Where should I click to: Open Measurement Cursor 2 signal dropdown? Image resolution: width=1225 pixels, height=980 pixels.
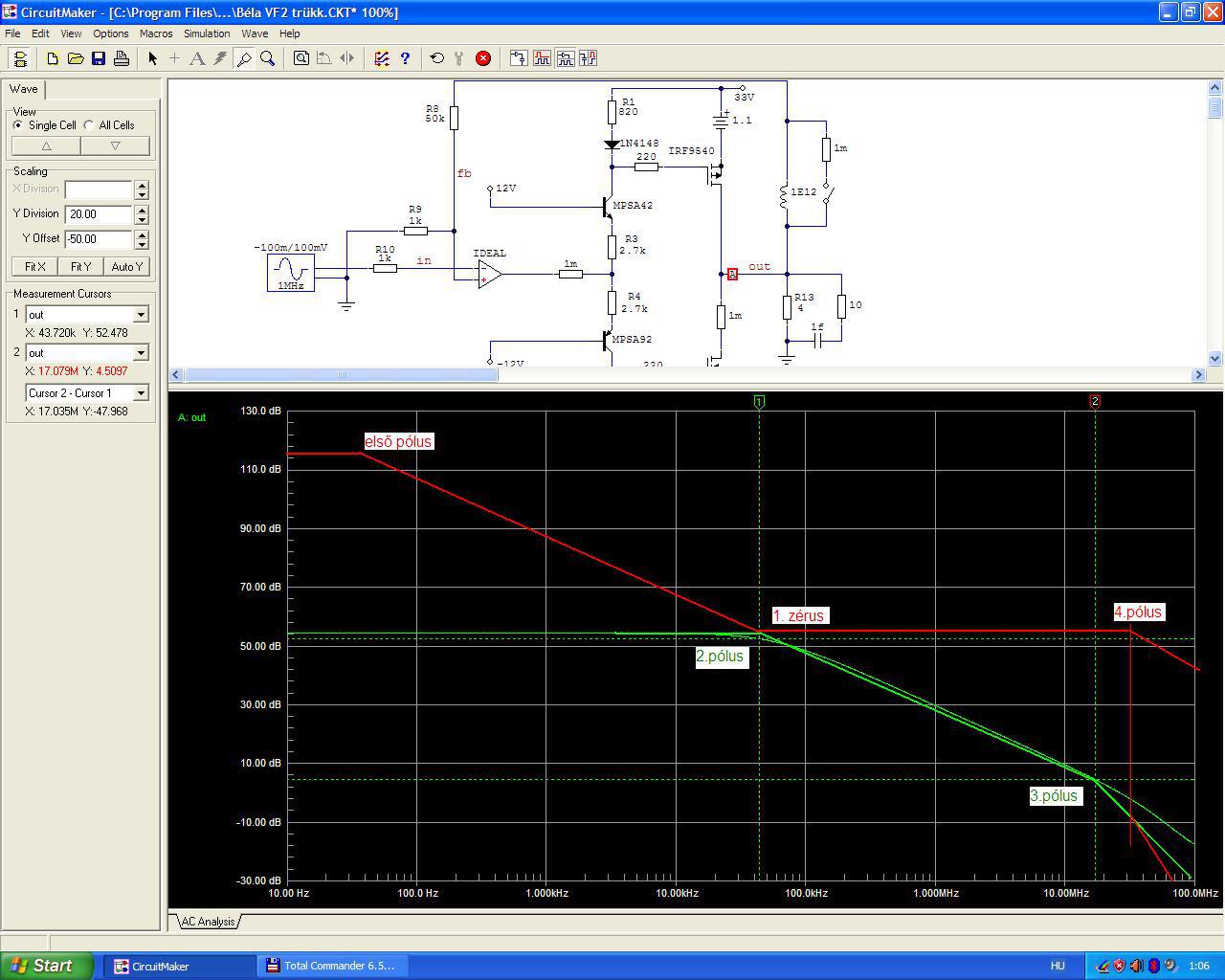141,353
